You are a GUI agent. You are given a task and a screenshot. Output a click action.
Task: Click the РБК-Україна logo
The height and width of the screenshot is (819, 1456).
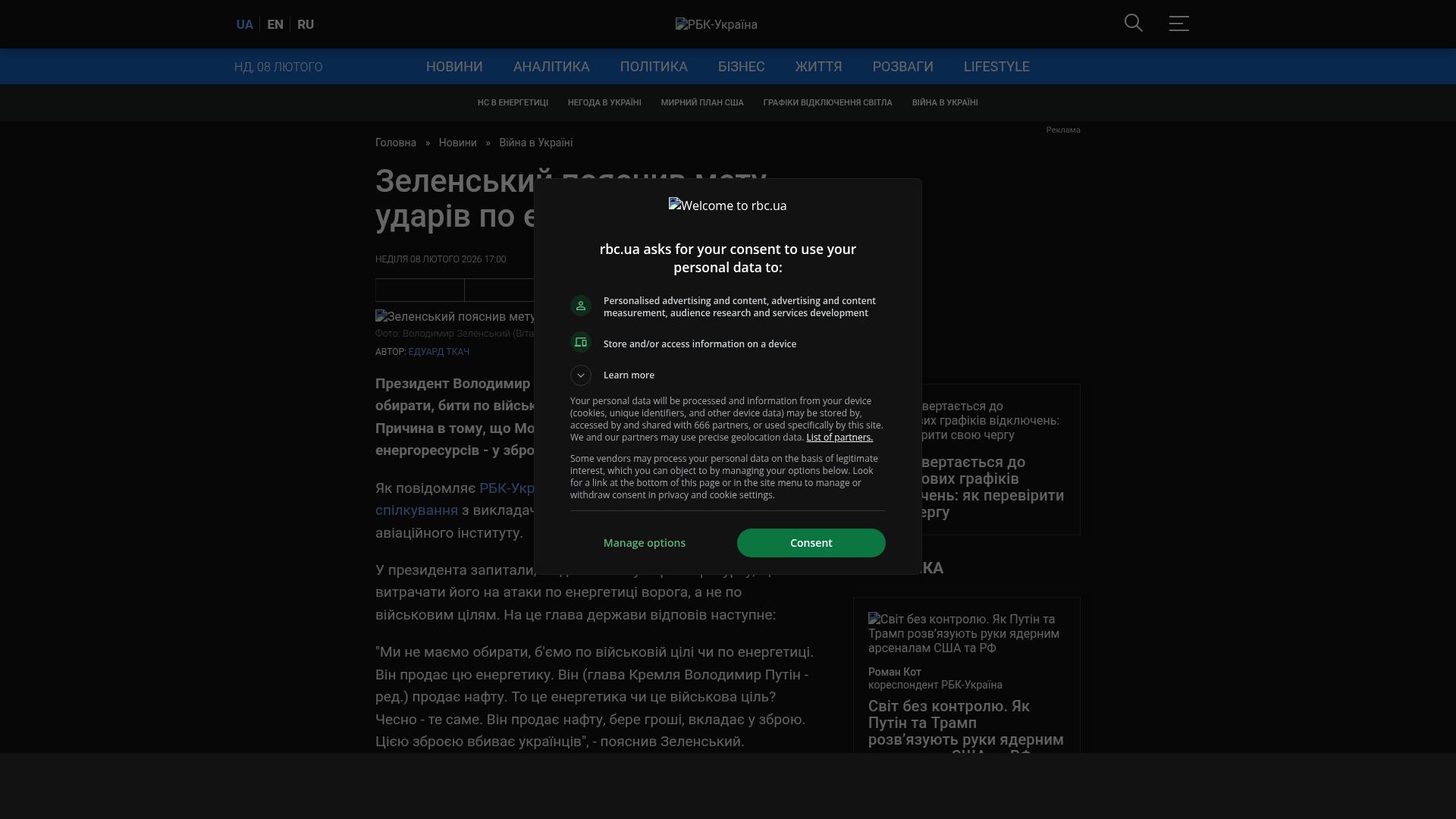(716, 24)
